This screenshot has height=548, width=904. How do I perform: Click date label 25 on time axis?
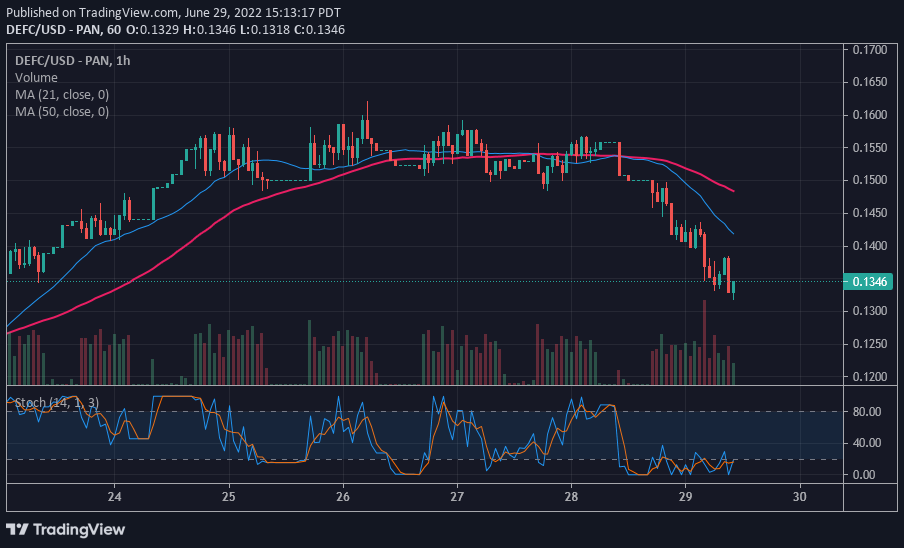click(228, 496)
